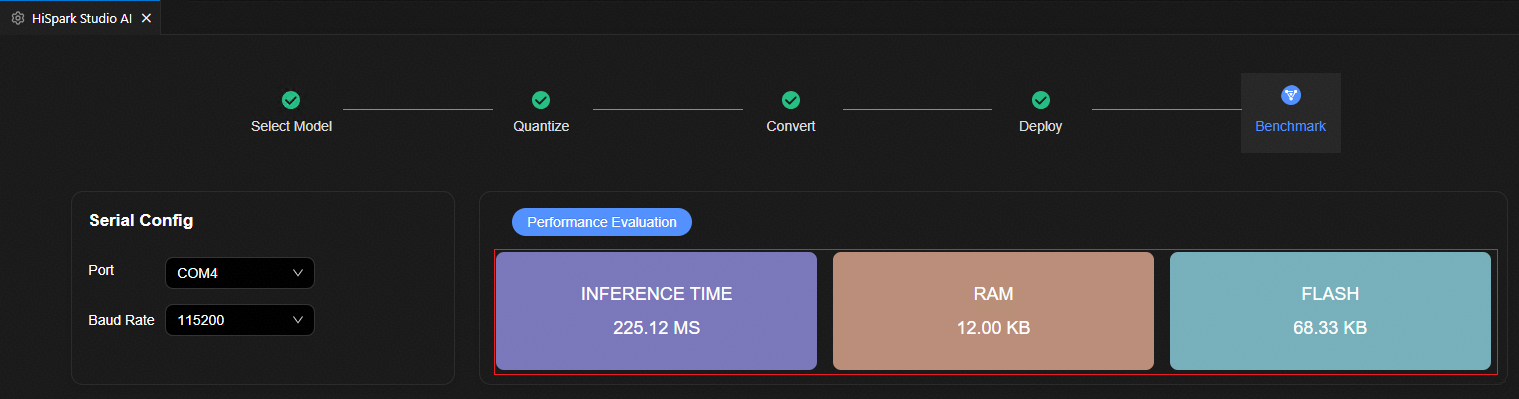Go to the Deploy step label
The image size is (1519, 399).
point(1041,126)
